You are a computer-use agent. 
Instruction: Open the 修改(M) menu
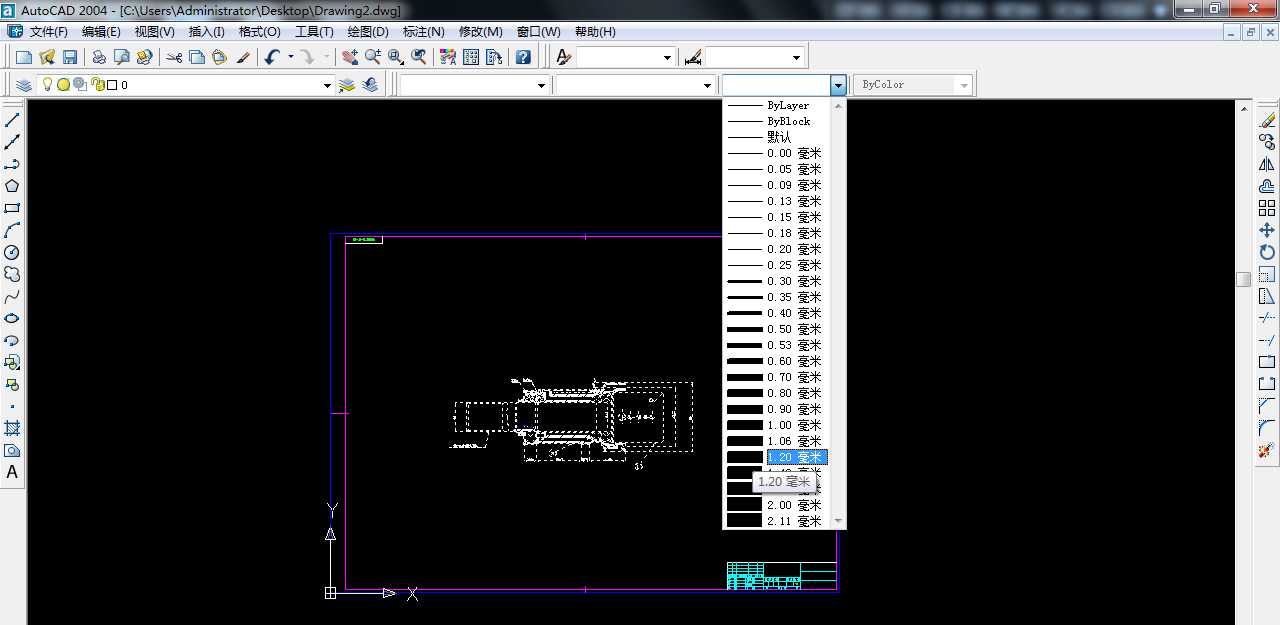coord(481,32)
